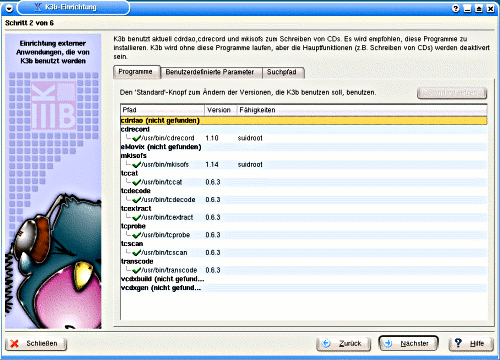Select the /usr/bin/tcextract path entry

click(x=167, y=217)
